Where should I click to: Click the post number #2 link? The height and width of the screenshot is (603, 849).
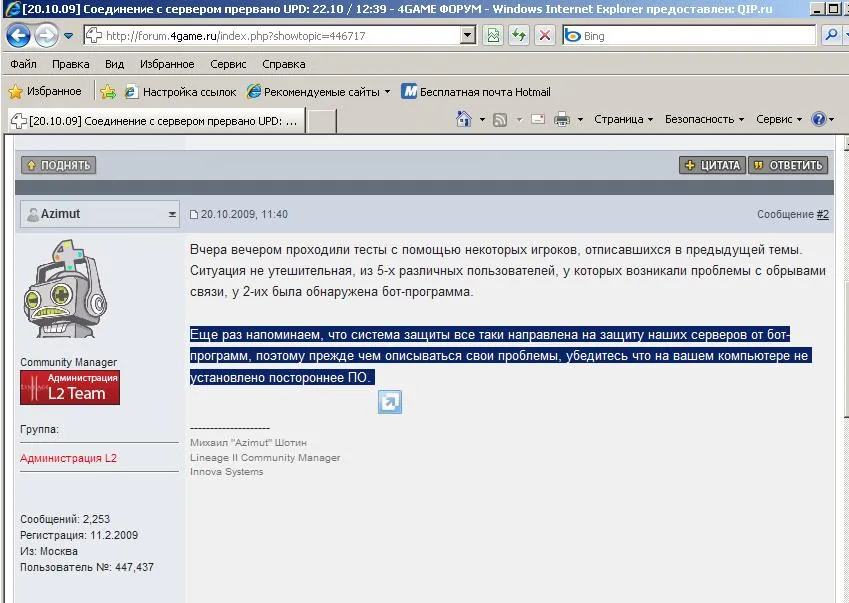click(822, 215)
